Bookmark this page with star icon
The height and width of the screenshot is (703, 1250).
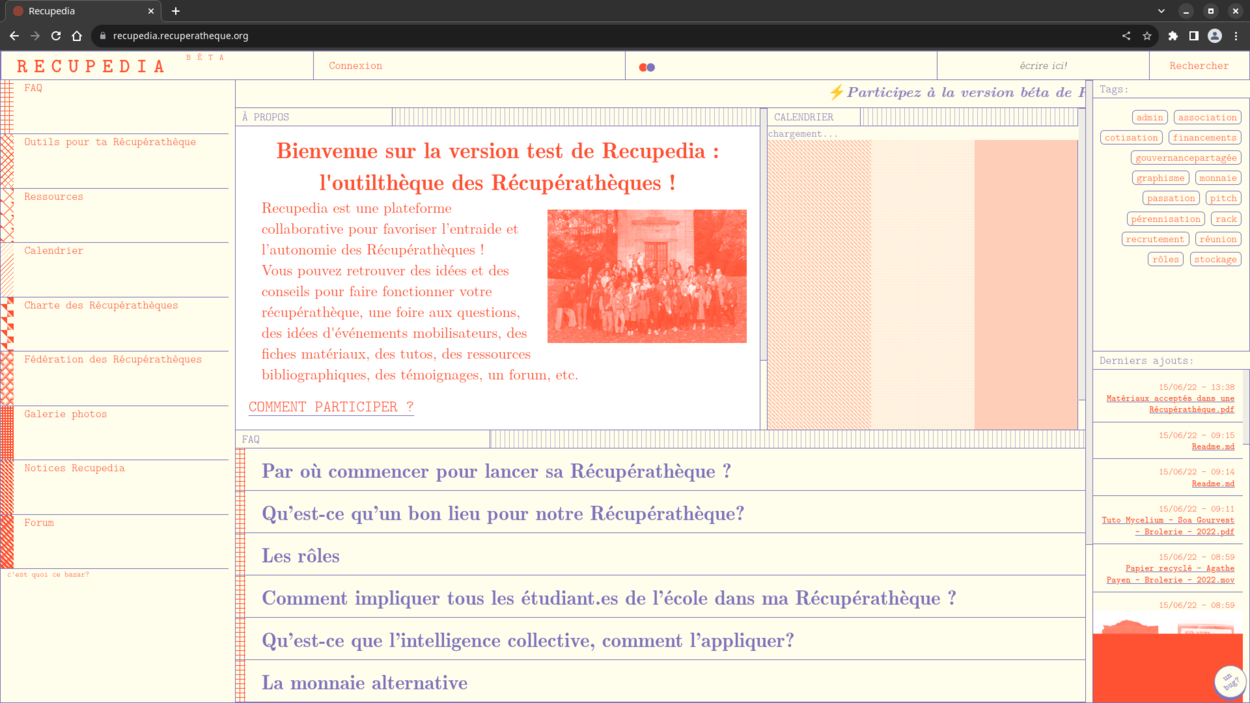pos(1147,36)
